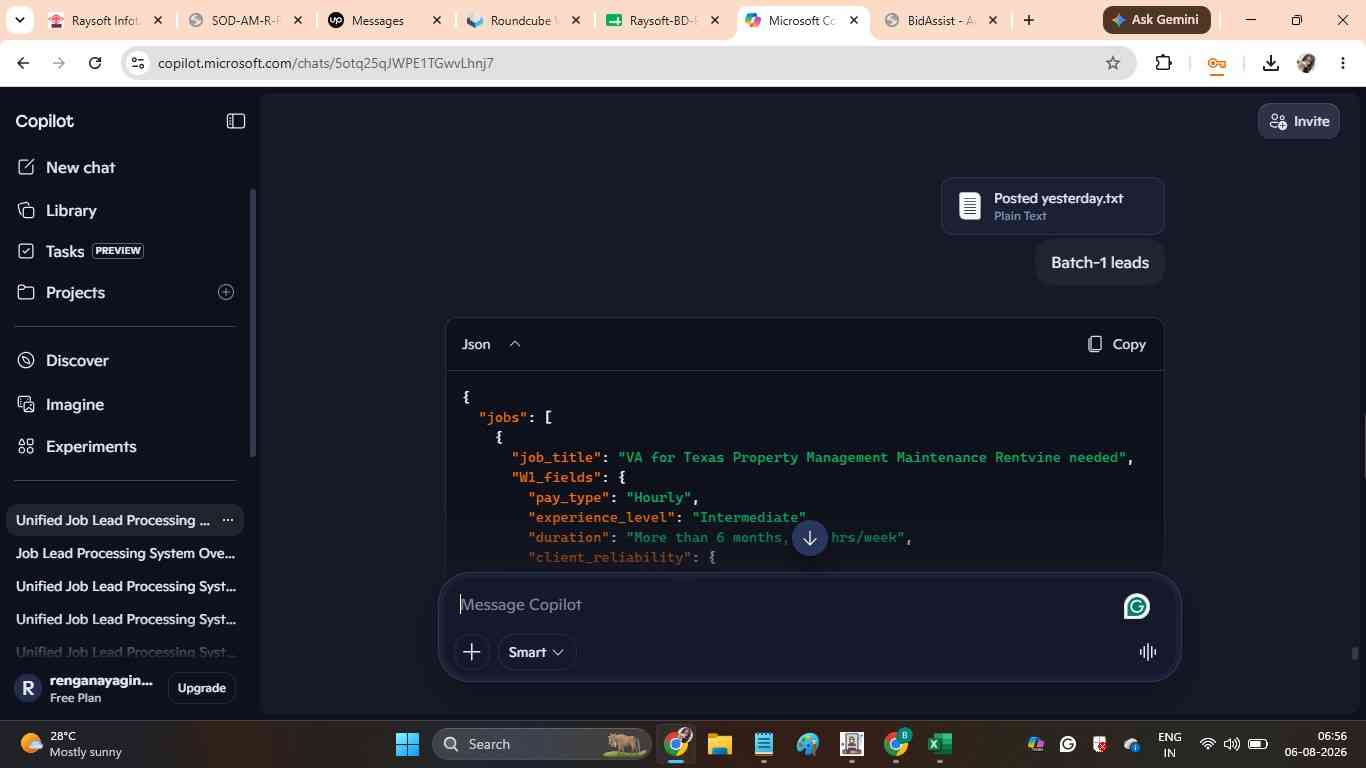Screen dimensions: 1366x768
Task: Open Posted yesterday.txt attachment
Action: pyautogui.click(x=1052, y=206)
